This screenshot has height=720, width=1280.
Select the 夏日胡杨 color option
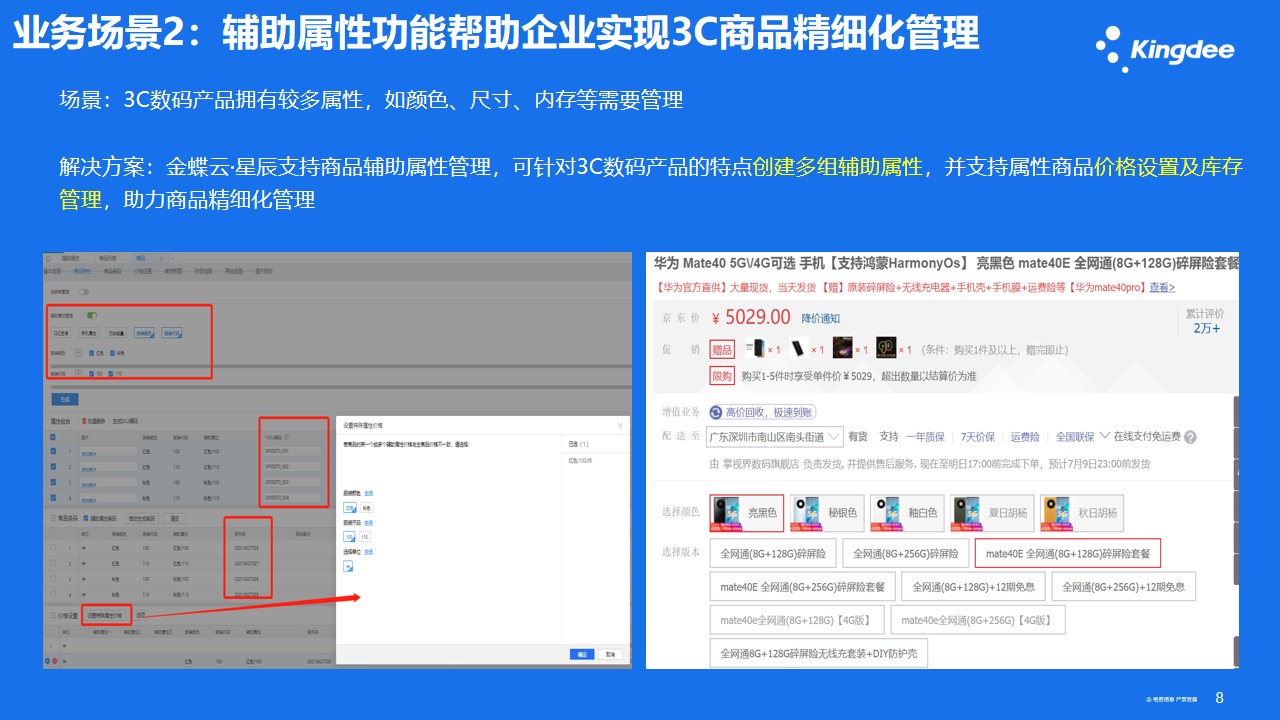point(990,513)
